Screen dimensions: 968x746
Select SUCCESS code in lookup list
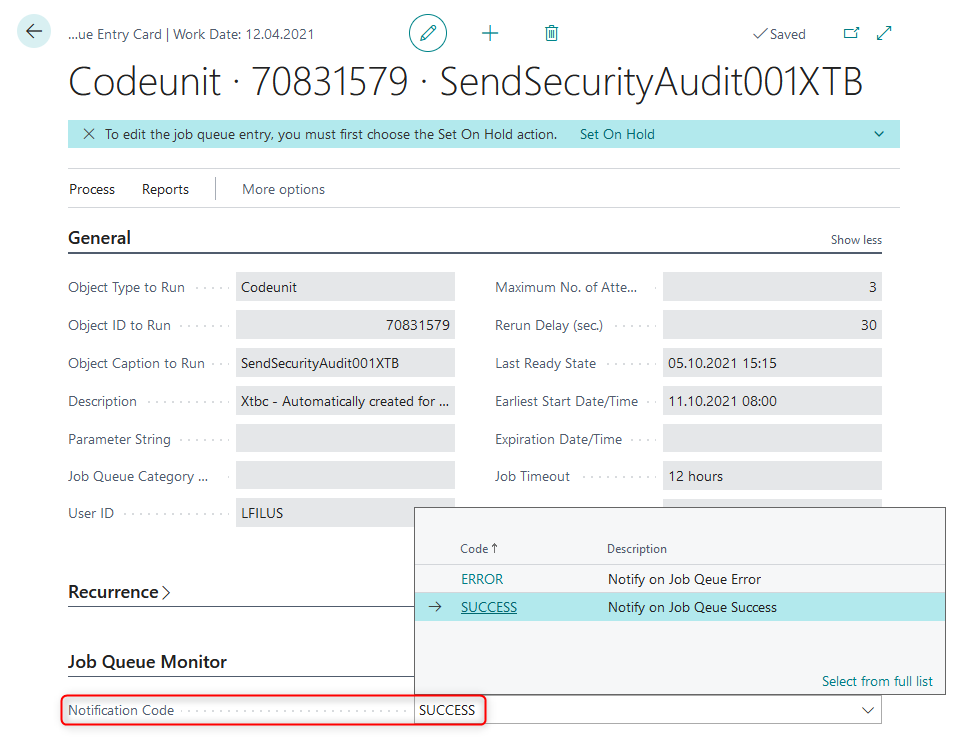tap(489, 608)
